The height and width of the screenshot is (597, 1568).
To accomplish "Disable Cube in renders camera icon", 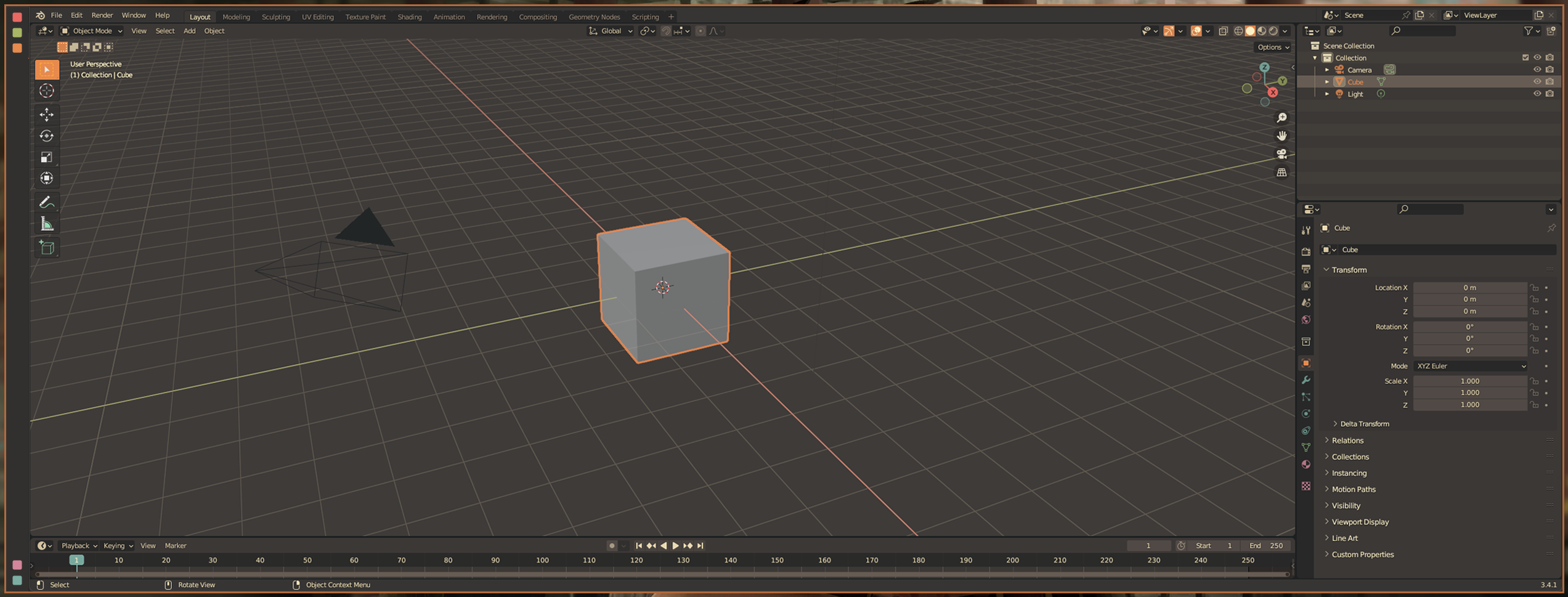I will [1550, 81].
